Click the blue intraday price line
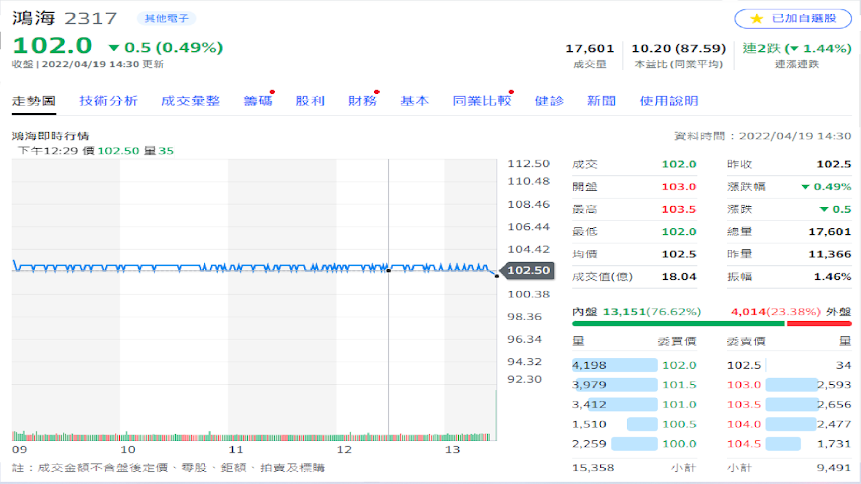Image resolution: width=861 pixels, height=484 pixels. 253,268
